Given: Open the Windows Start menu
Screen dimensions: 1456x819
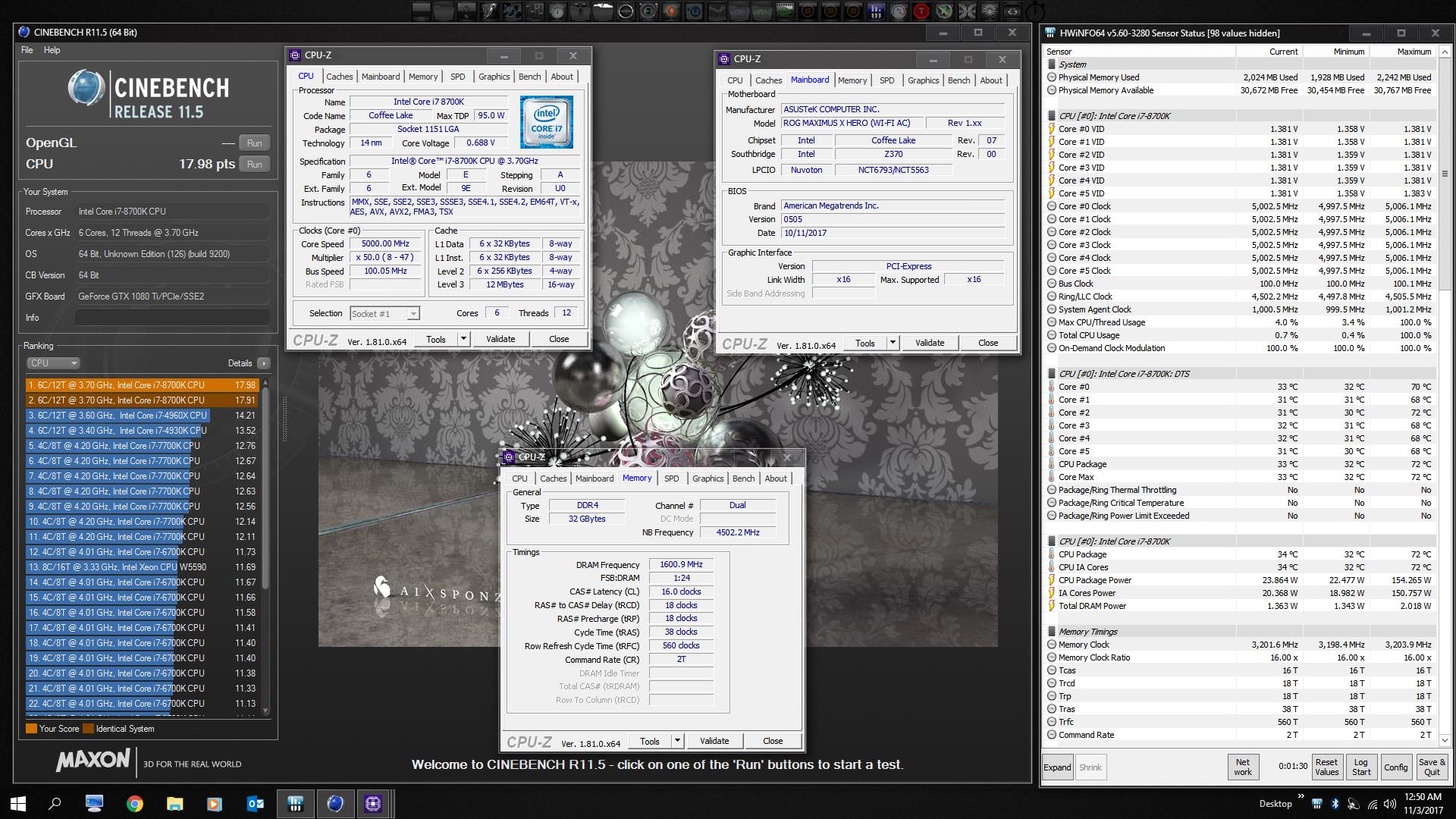Looking at the screenshot, I should click(18, 804).
